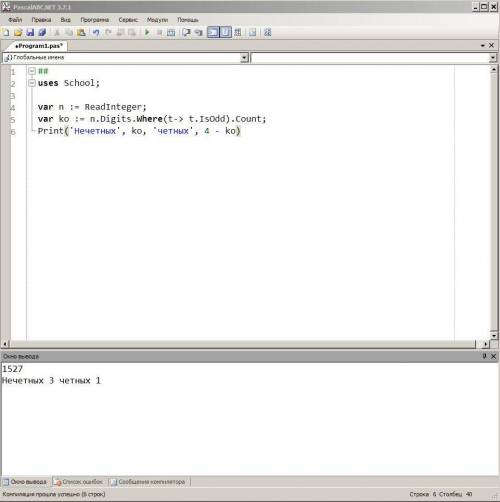500x502 pixels.
Task: Switch to the Сообщения компилятора tab
Action: click(148, 482)
